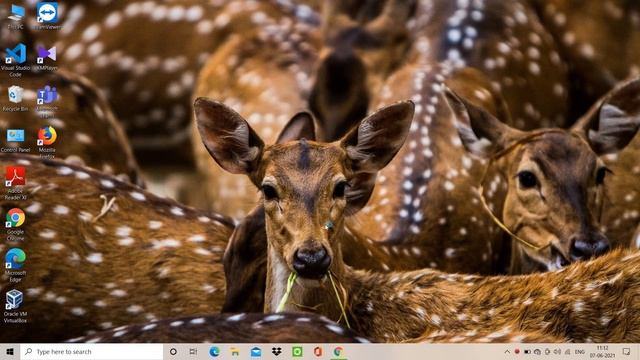Select the Recycle Bin icon
Viewport: 640px width, 360px height.
[16, 99]
